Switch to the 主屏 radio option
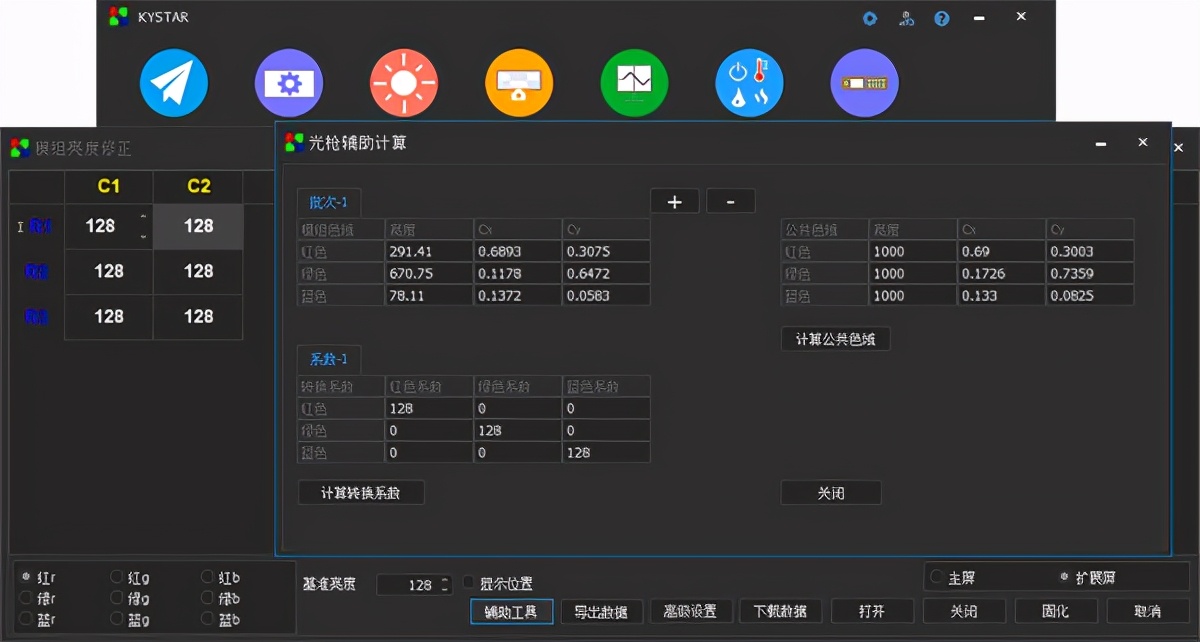1200x642 pixels. 937,575
